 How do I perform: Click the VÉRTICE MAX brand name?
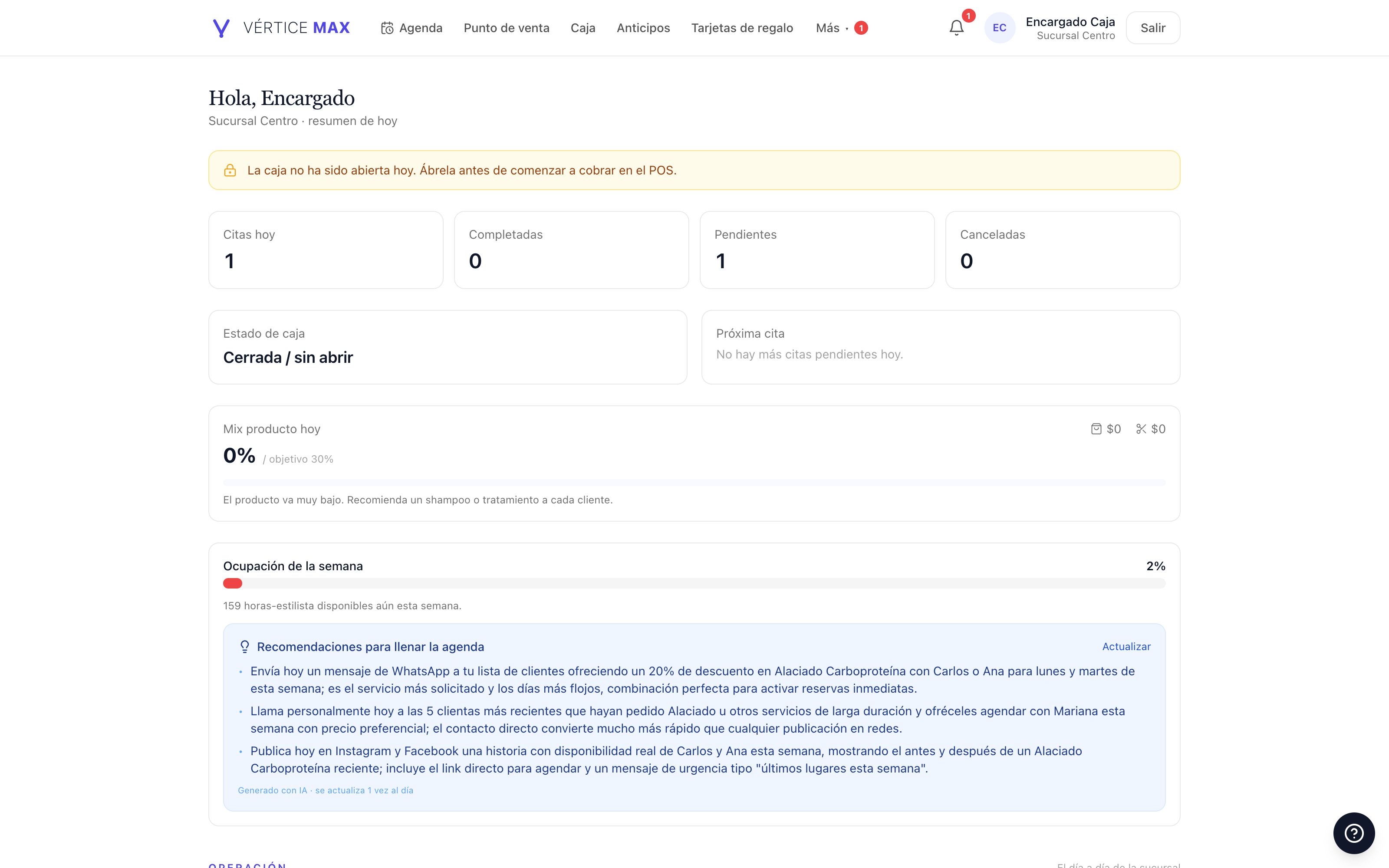(x=297, y=28)
